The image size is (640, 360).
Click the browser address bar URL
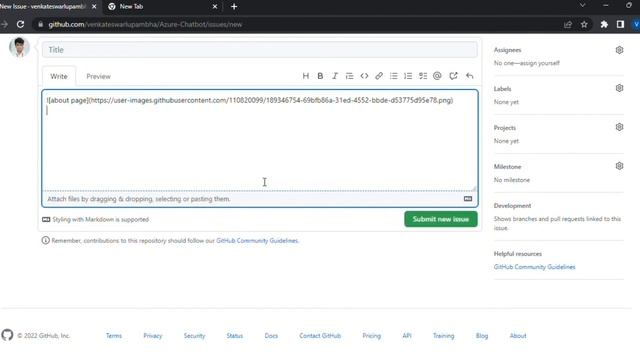[145, 24]
